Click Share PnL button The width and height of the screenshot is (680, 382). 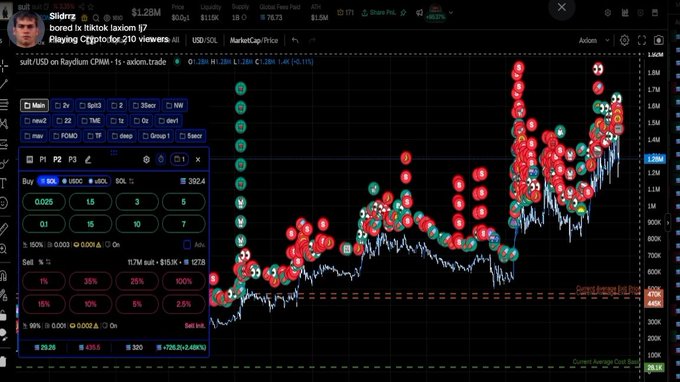(379, 13)
